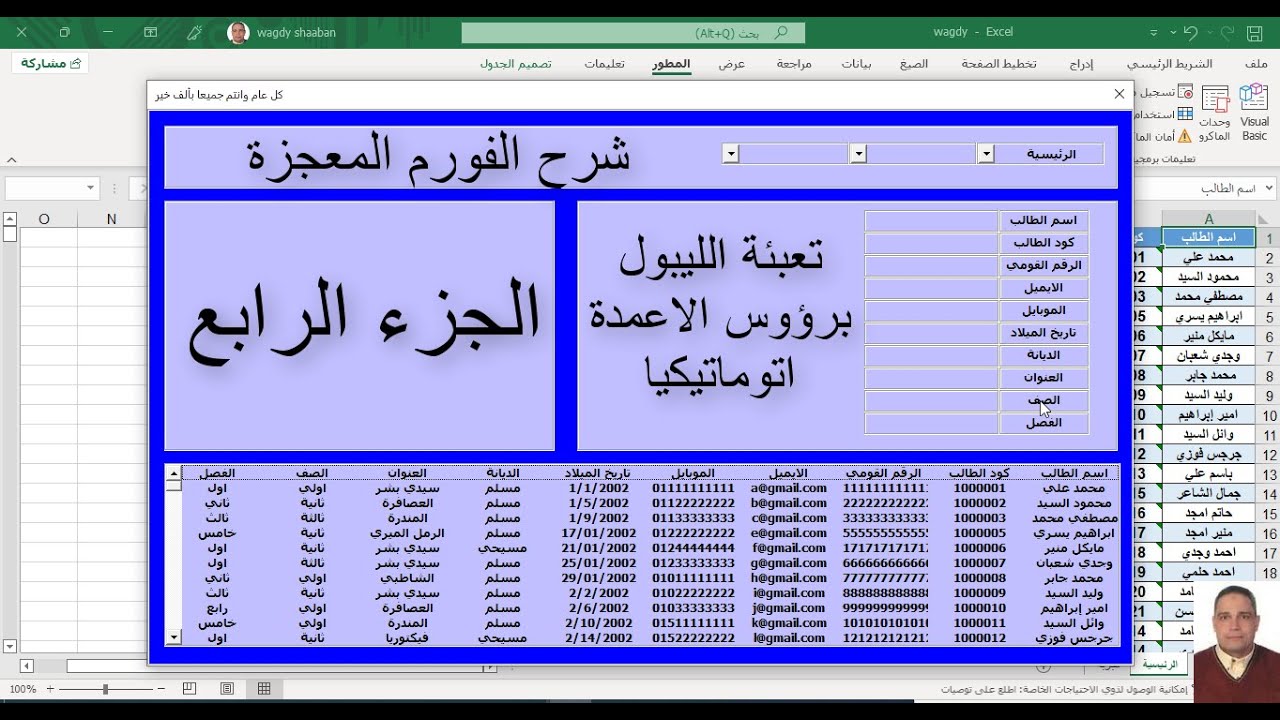Select listbox row with a@gmail.com
The width and height of the screenshot is (1280, 720).
(651, 488)
